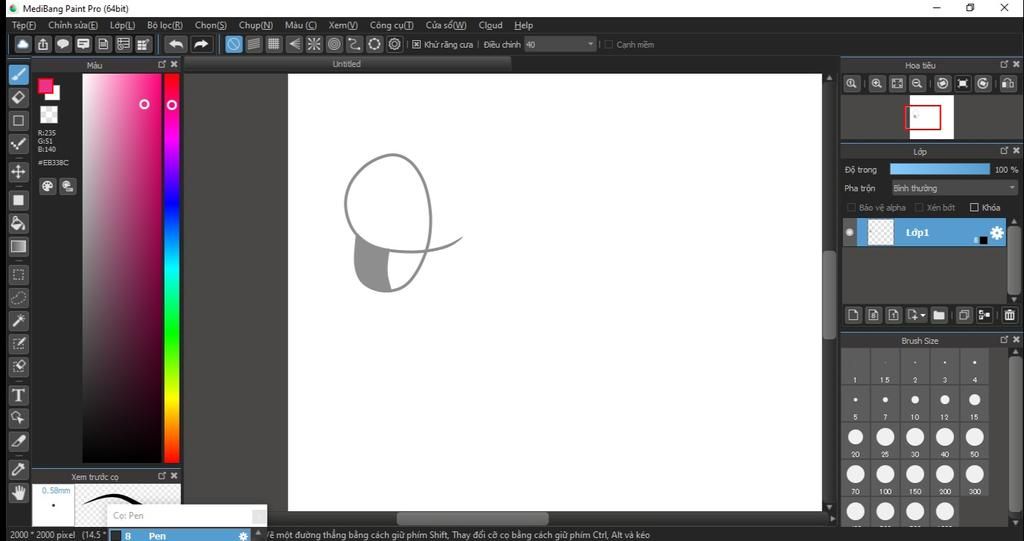Select the Selection Eraser tool

(x=18, y=367)
